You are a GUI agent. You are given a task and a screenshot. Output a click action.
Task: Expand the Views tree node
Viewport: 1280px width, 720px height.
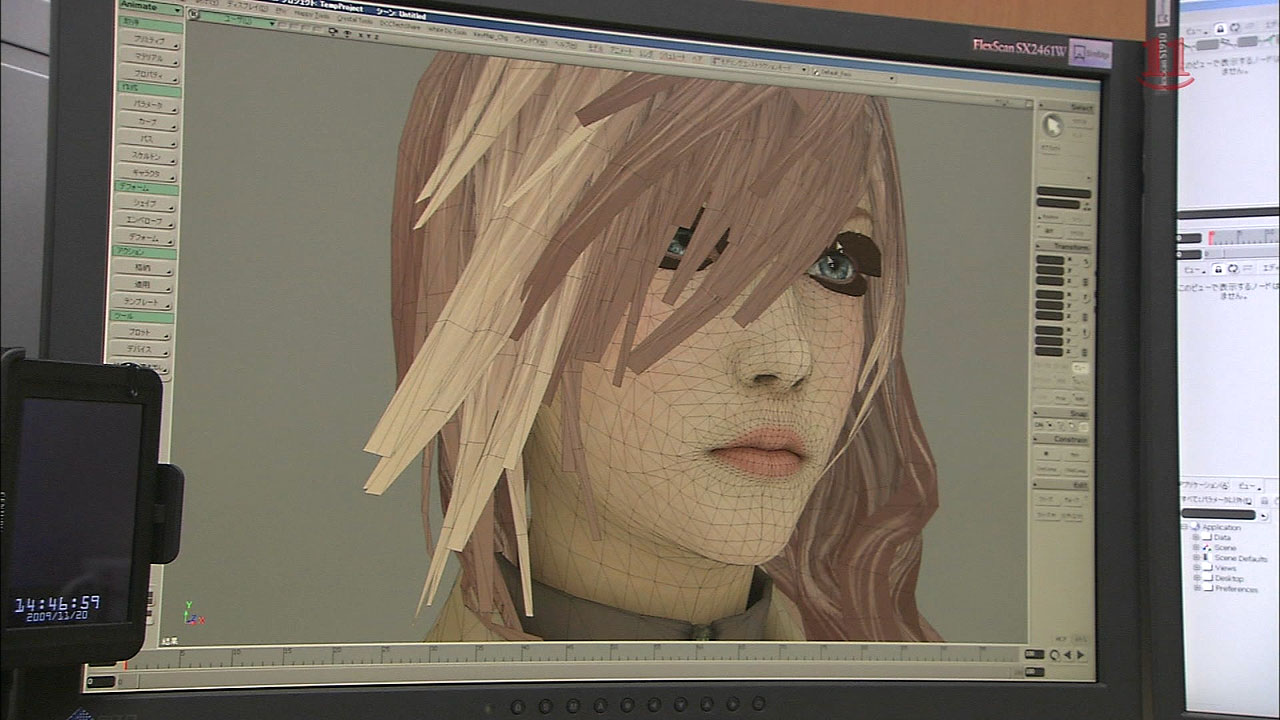click(x=1195, y=568)
